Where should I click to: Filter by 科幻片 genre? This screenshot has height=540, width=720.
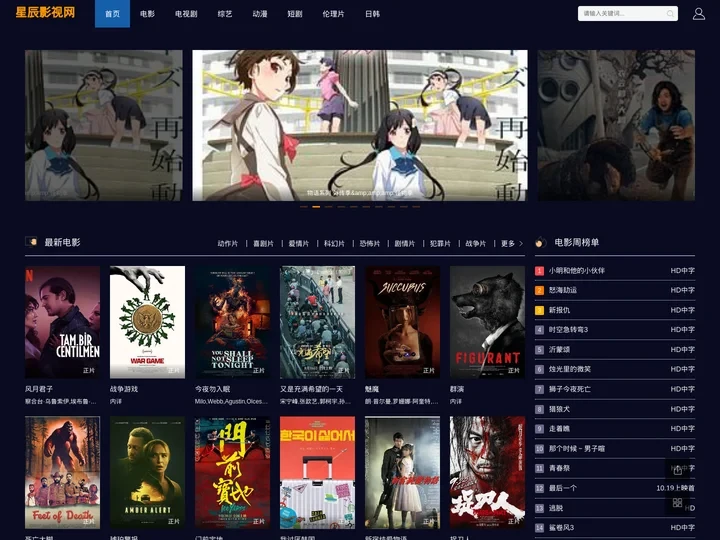pos(334,243)
